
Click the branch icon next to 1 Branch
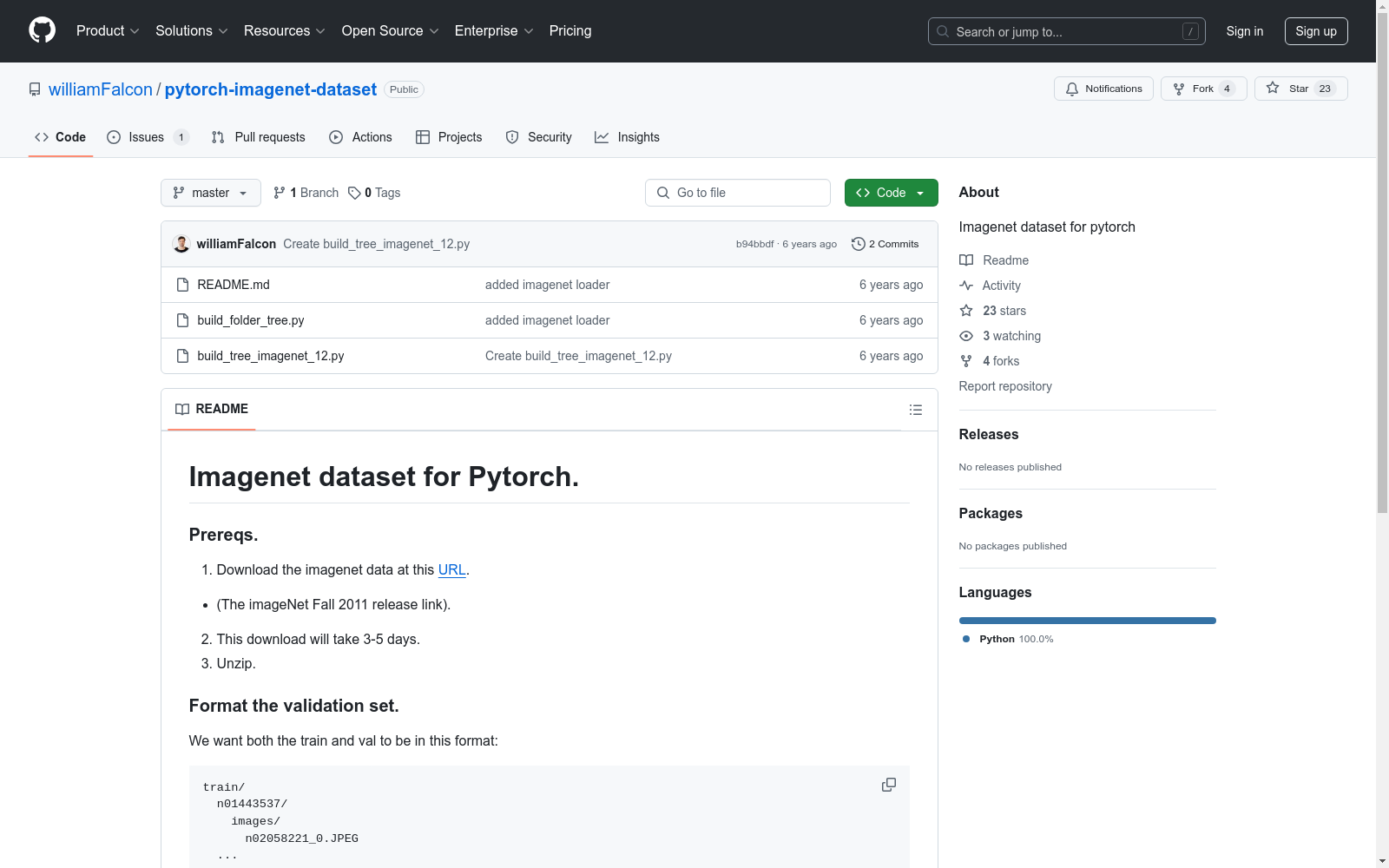pyautogui.click(x=280, y=193)
